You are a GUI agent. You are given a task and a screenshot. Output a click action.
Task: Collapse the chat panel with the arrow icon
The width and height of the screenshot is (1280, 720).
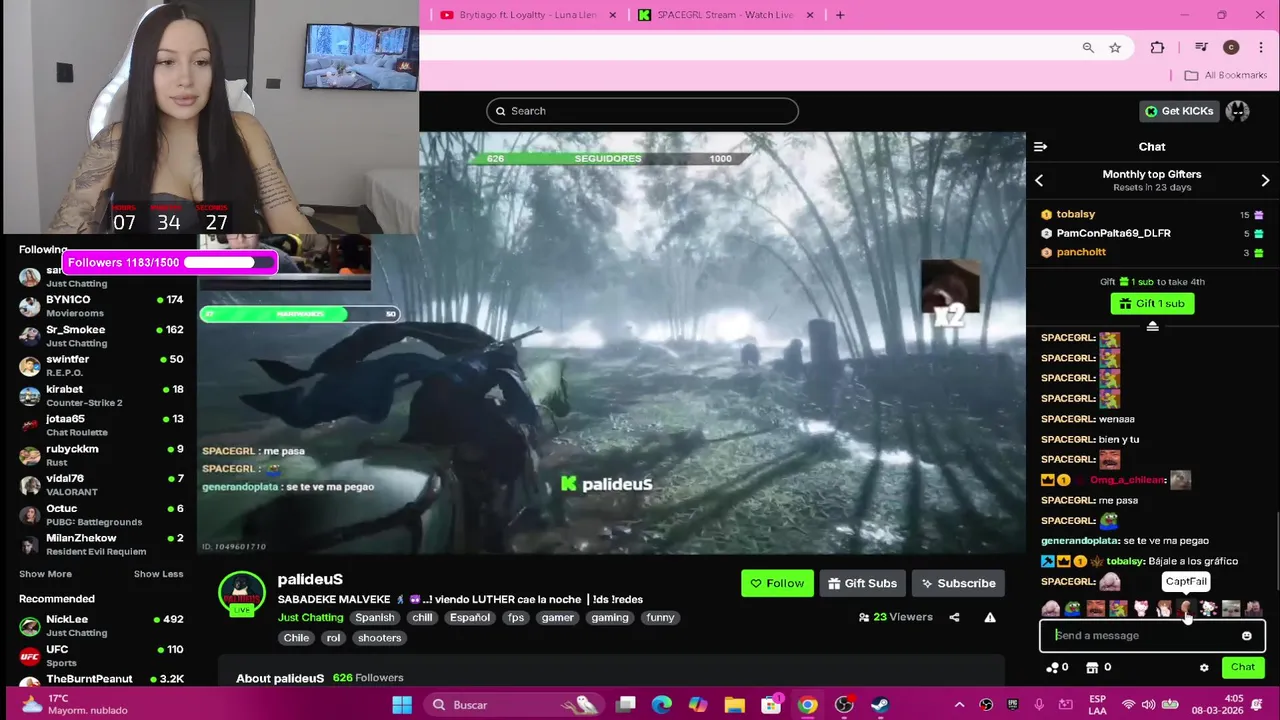[x=1040, y=147]
